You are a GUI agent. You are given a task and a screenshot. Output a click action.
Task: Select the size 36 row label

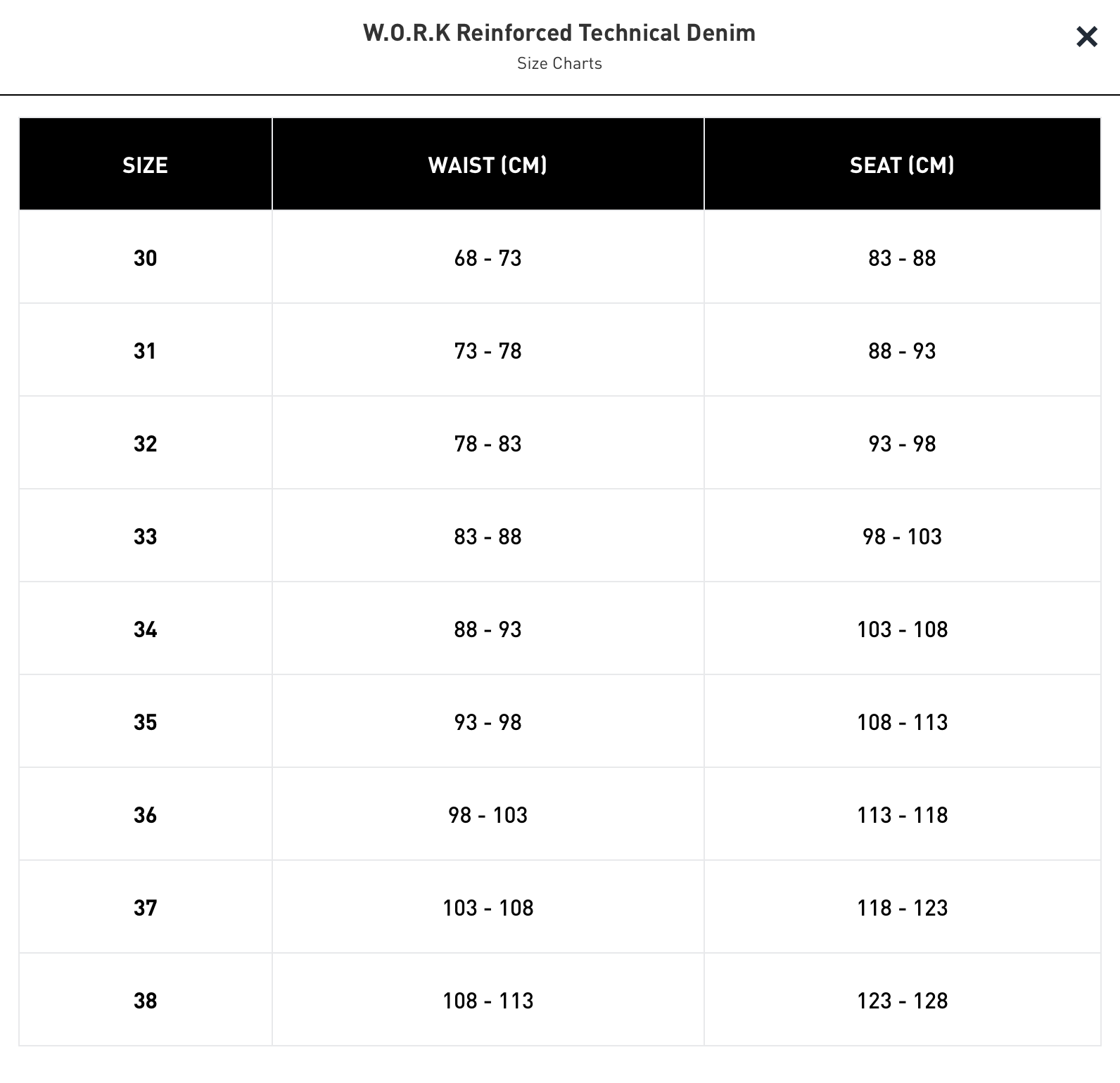(145, 815)
